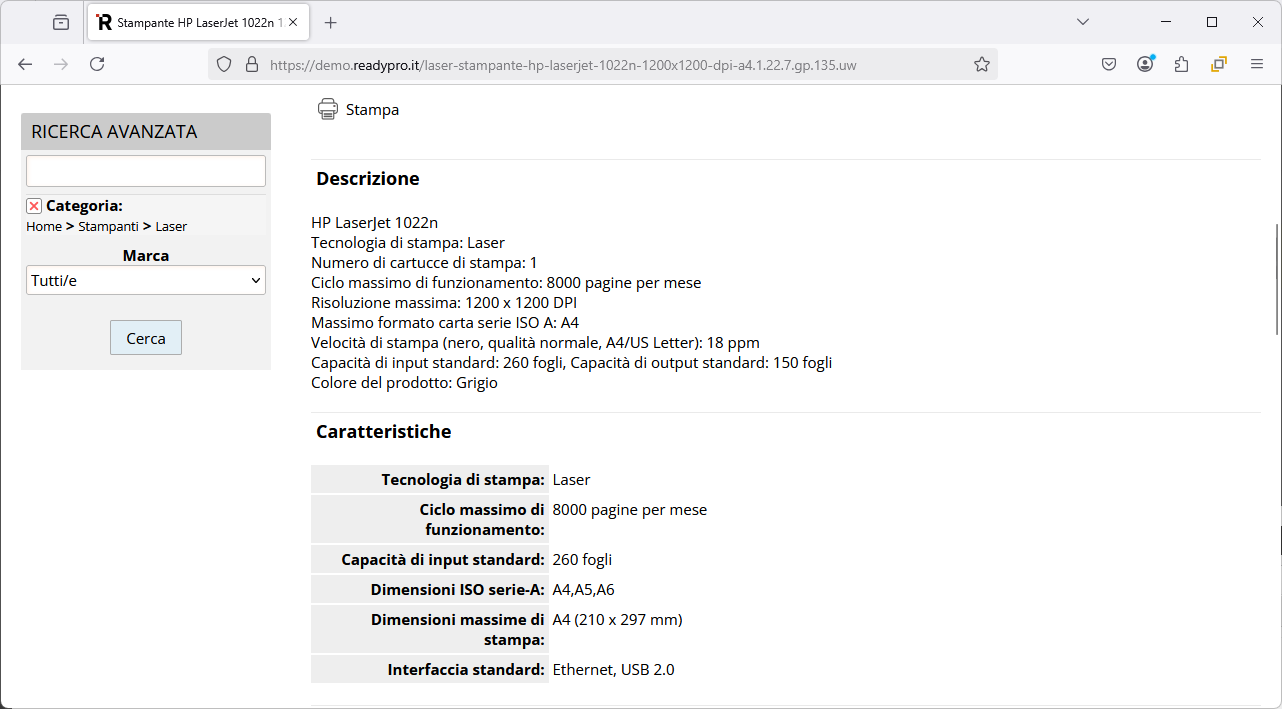
Task: Click the '8000 pagine per mese' table value
Action: 630,510
